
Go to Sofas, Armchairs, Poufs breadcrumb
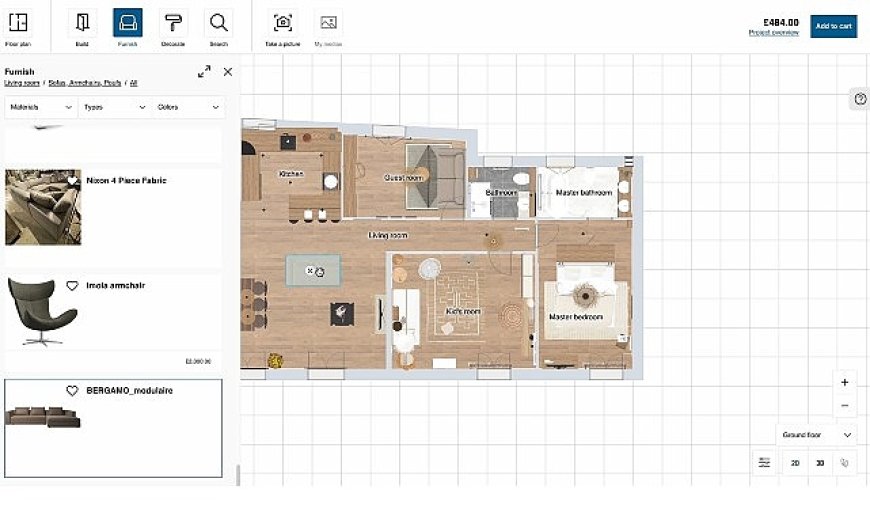pyautogui.click(x=85, y=83)
